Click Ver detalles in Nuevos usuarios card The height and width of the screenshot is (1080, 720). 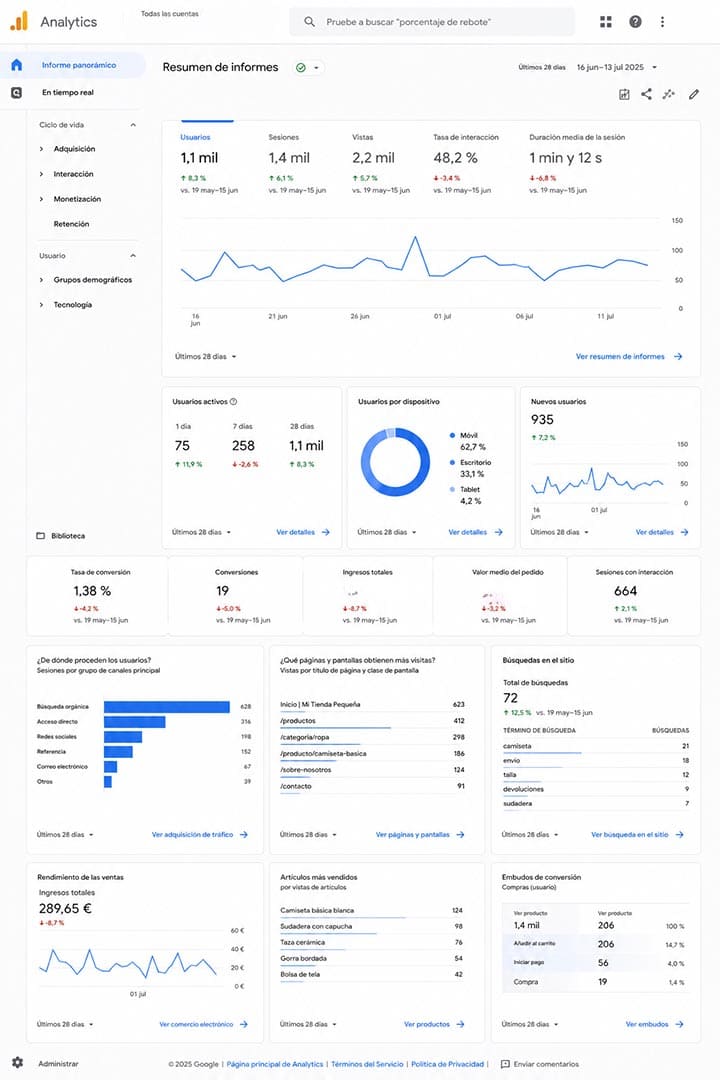(x=662, y=532)
